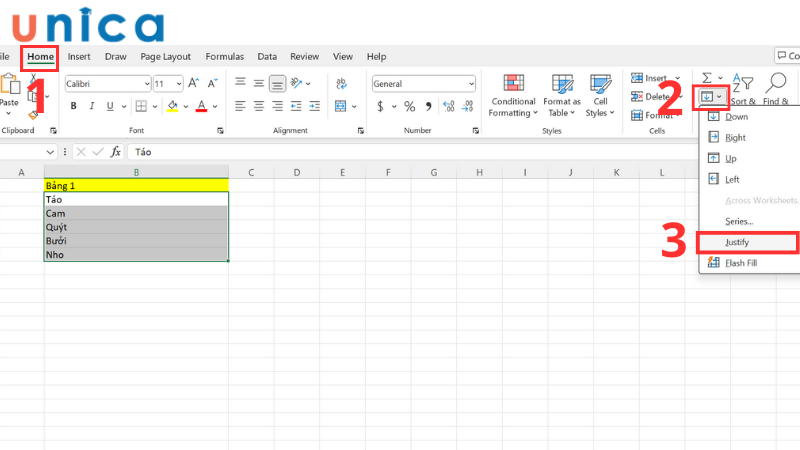Click the Cut scissors icon
This screenshot has height=450, width=800.
coord(33,78)
